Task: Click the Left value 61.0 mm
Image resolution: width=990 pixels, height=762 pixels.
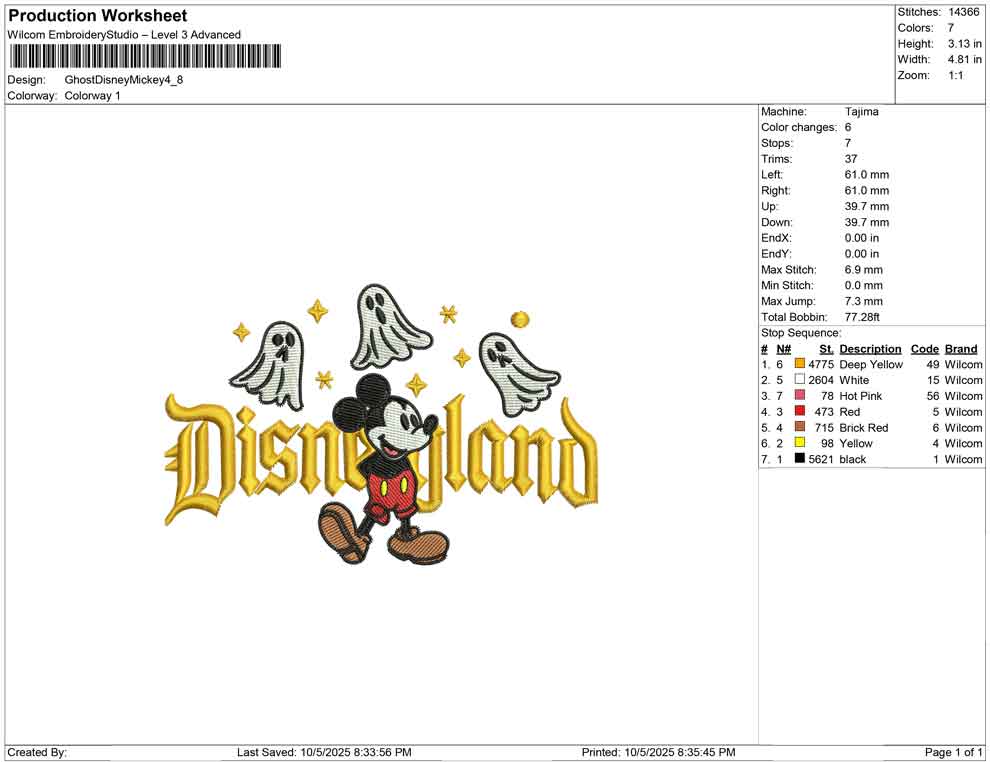Action: point(867,174)
